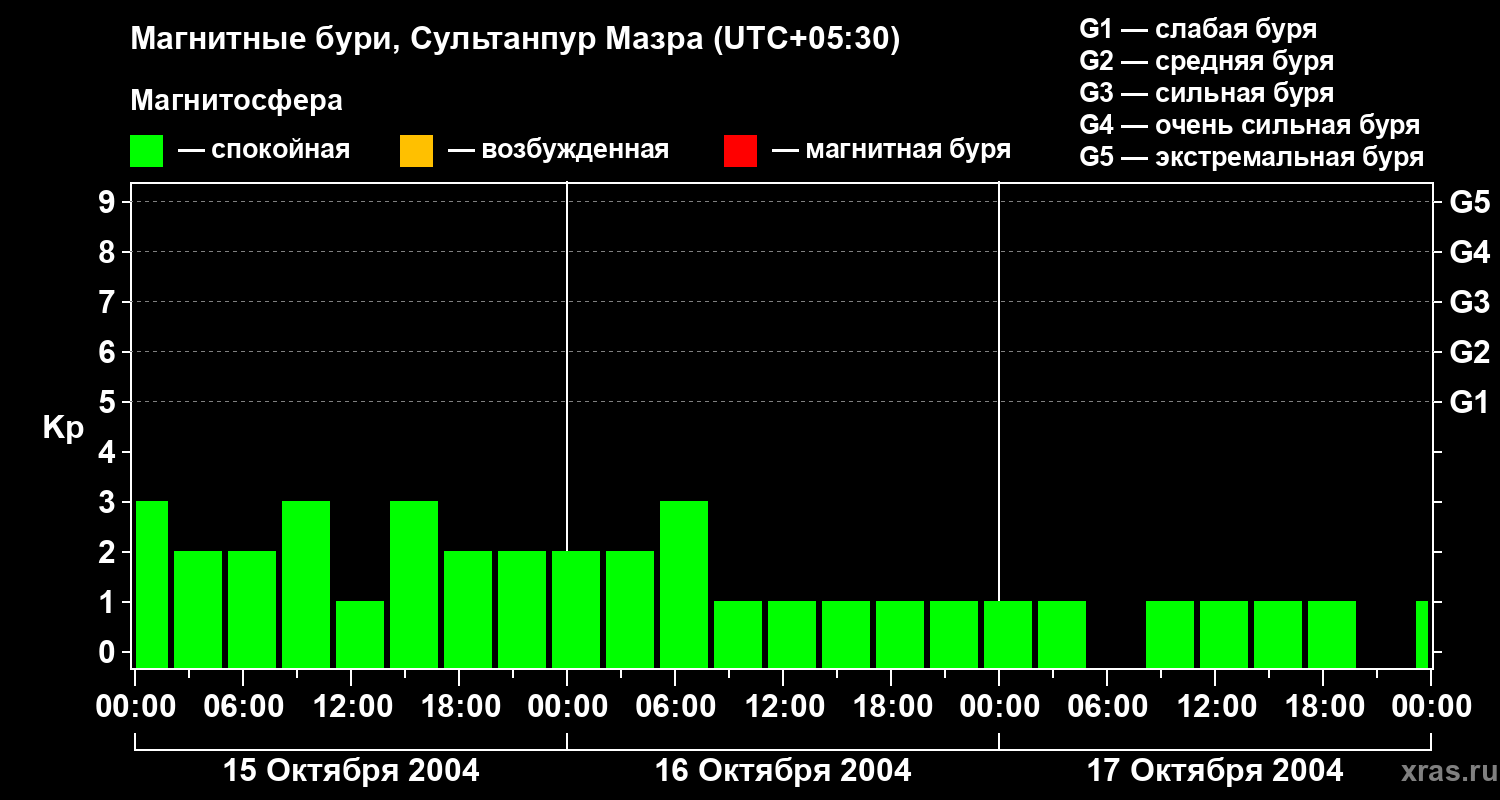Screen dimensions: 1500x800
Task: Click the Kp axis value "3"
Action: [109, 502]
